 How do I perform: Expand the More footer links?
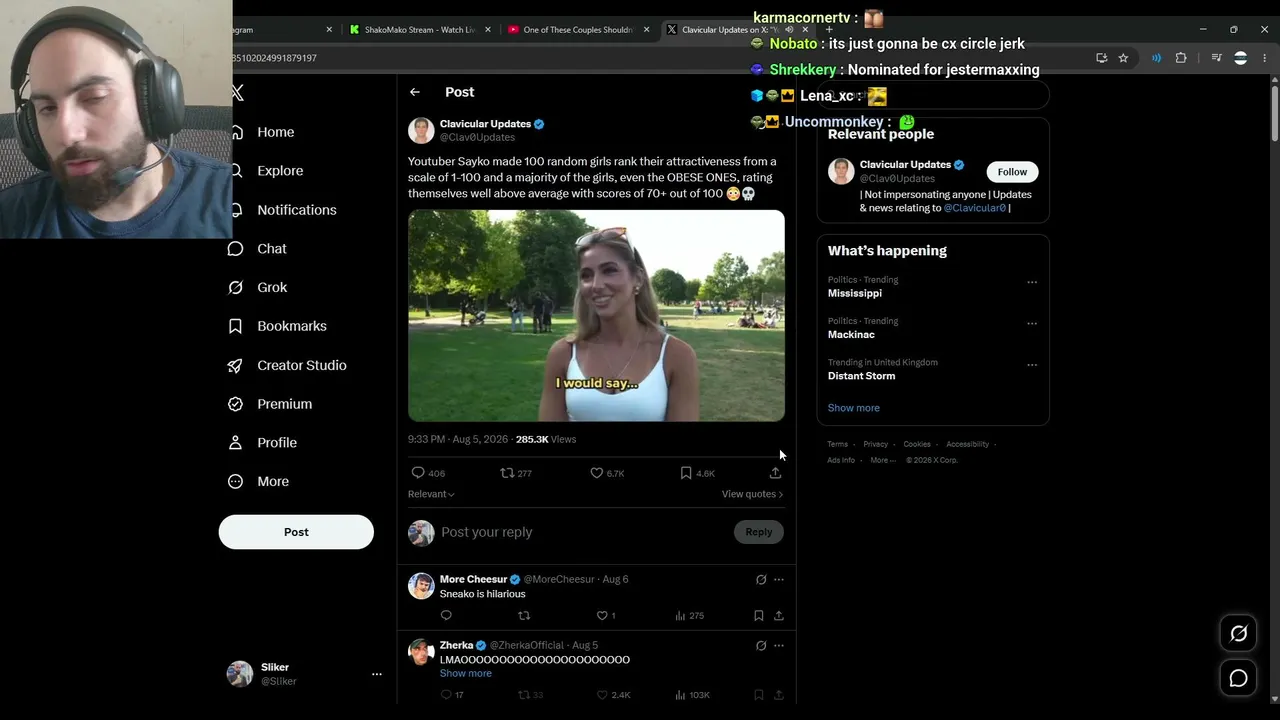coord(883,460)
